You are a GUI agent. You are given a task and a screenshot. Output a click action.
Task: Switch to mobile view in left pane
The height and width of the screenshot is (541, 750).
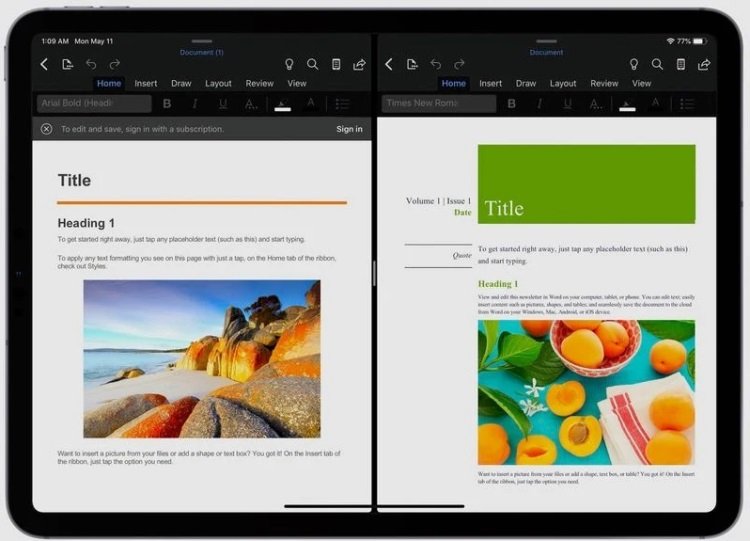(336, 64)
